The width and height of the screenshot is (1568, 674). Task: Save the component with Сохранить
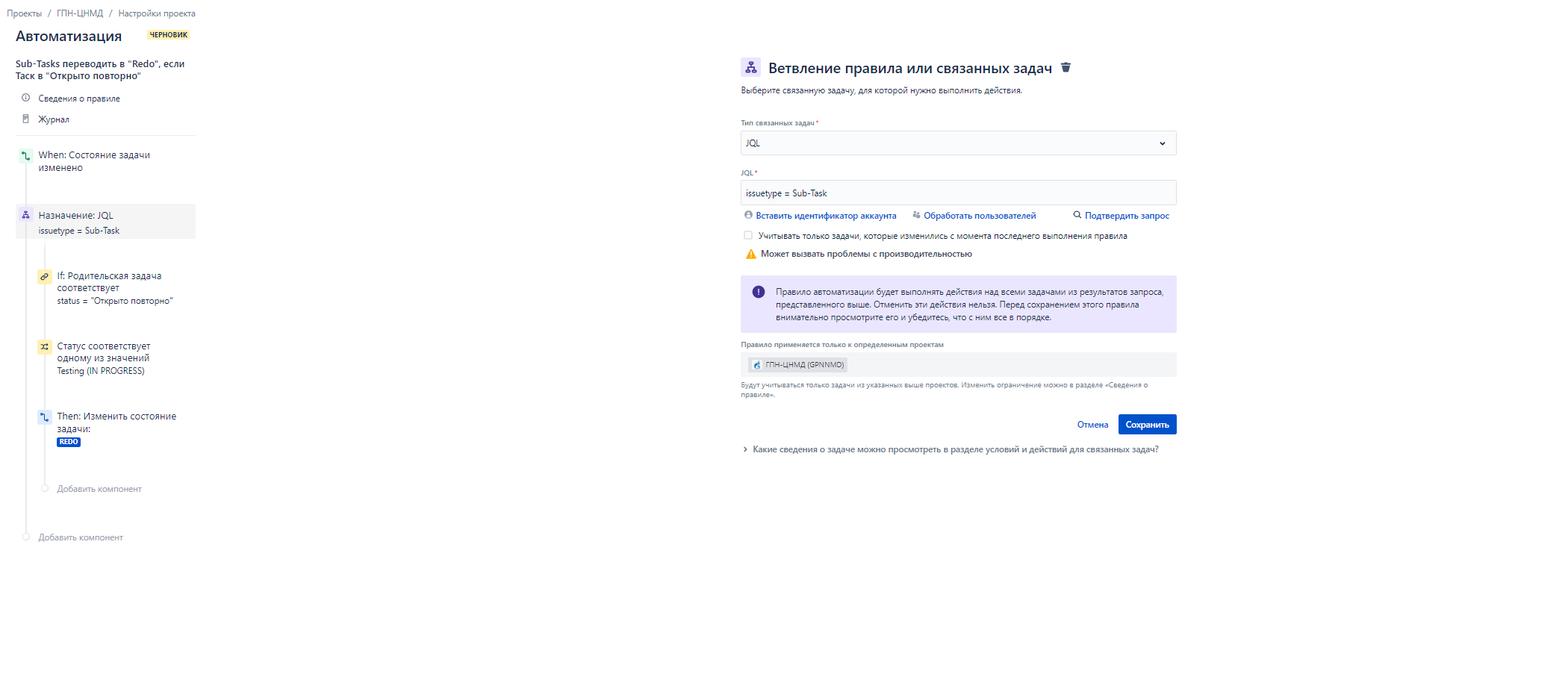1147,424
